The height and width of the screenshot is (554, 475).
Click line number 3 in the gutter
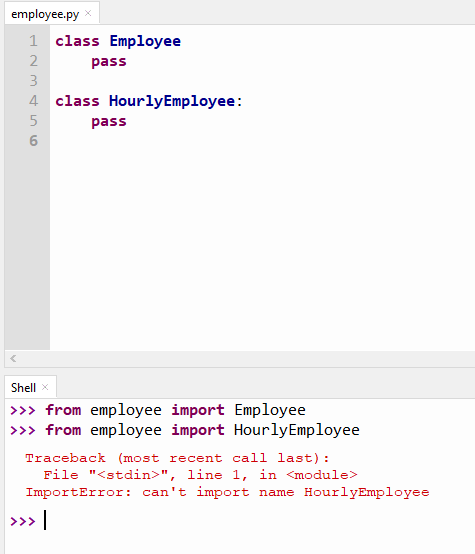click(33, 81)
